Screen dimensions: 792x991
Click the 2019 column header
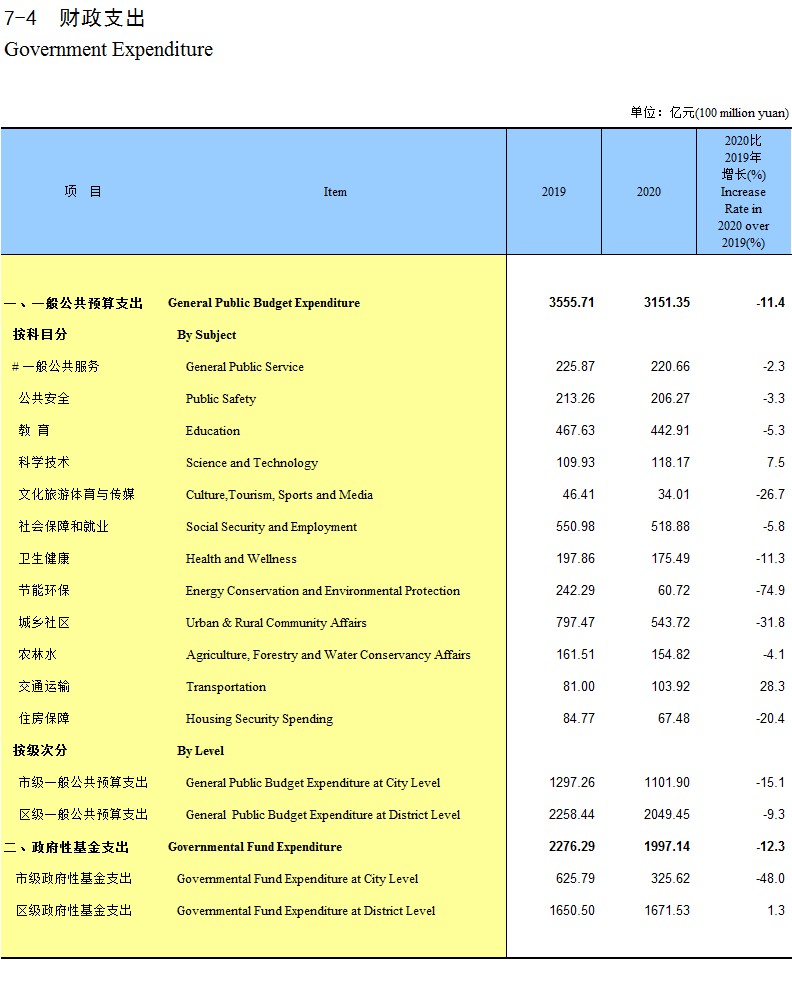tap(553, 192)
